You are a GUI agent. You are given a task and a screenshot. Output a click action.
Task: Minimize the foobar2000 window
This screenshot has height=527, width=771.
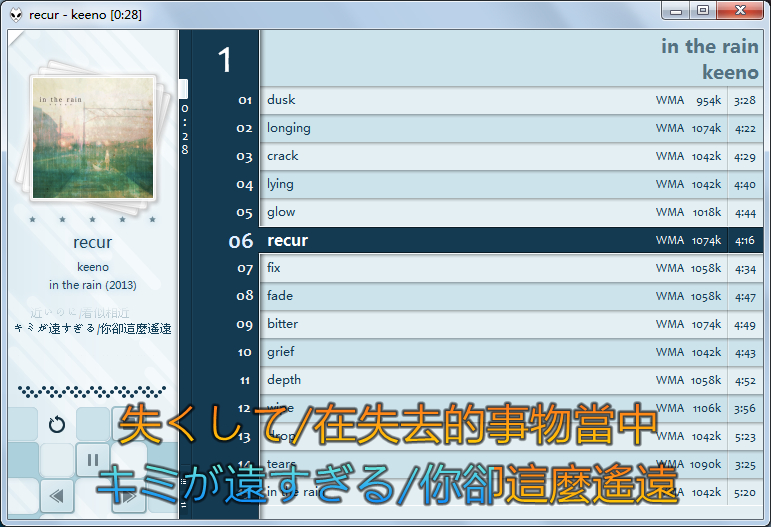(x=677, y=11)
